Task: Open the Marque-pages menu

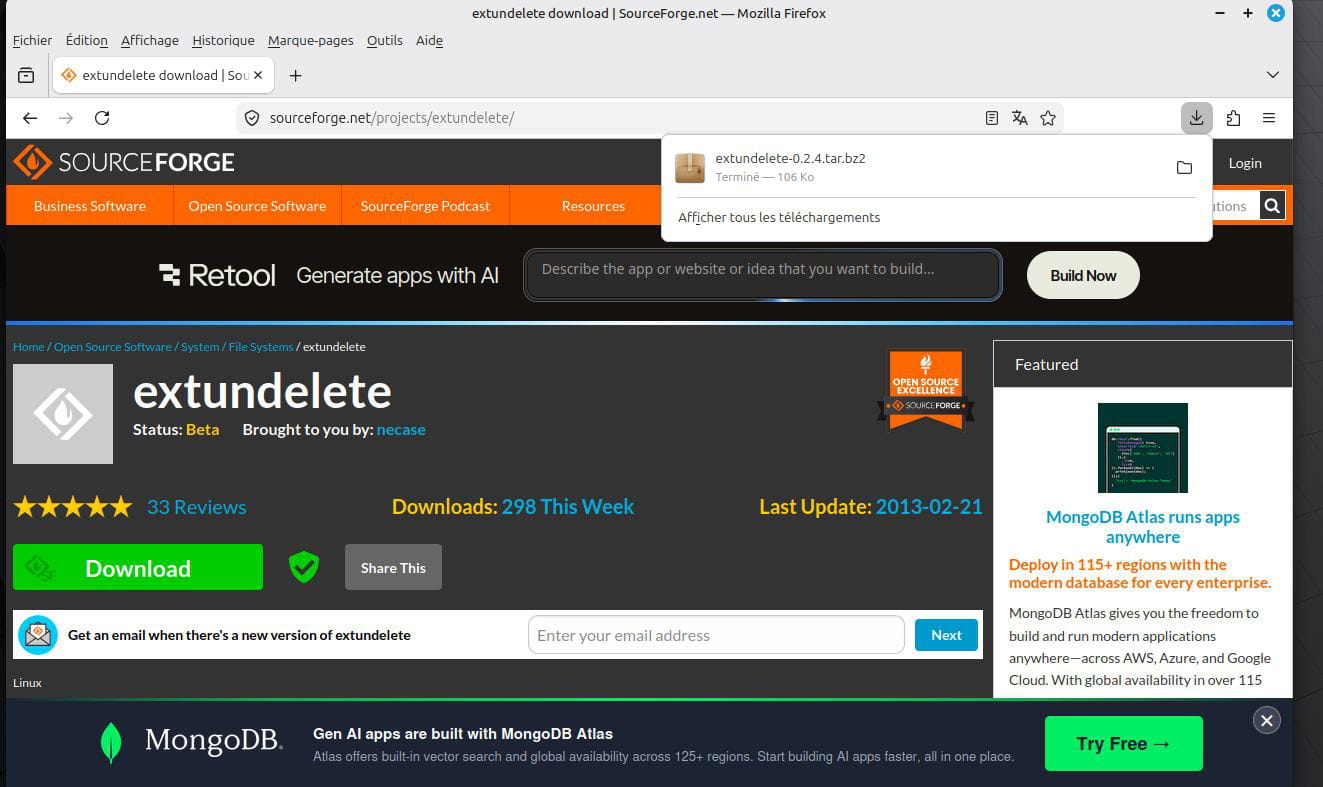Action: (x=311, y=40)
